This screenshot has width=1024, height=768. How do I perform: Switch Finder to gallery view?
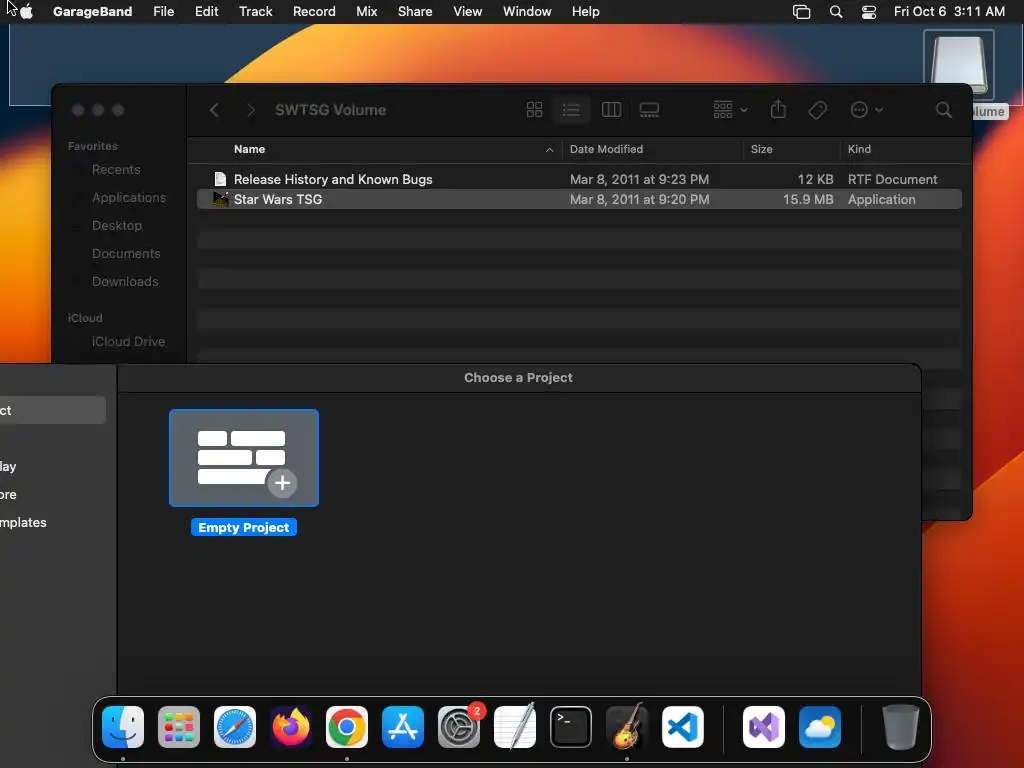pos(649,110)
